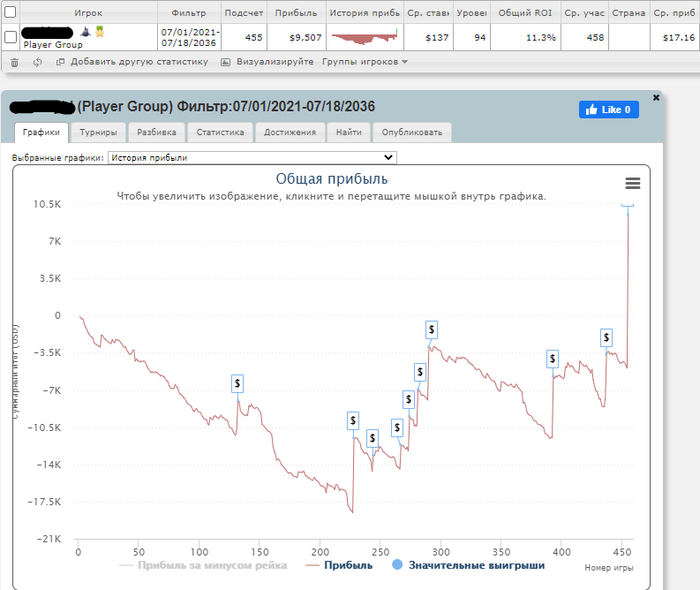Open profit history sparkline thumbnail
The width and height of the screenshot is (700, 590).
click(x=365, y=37)
